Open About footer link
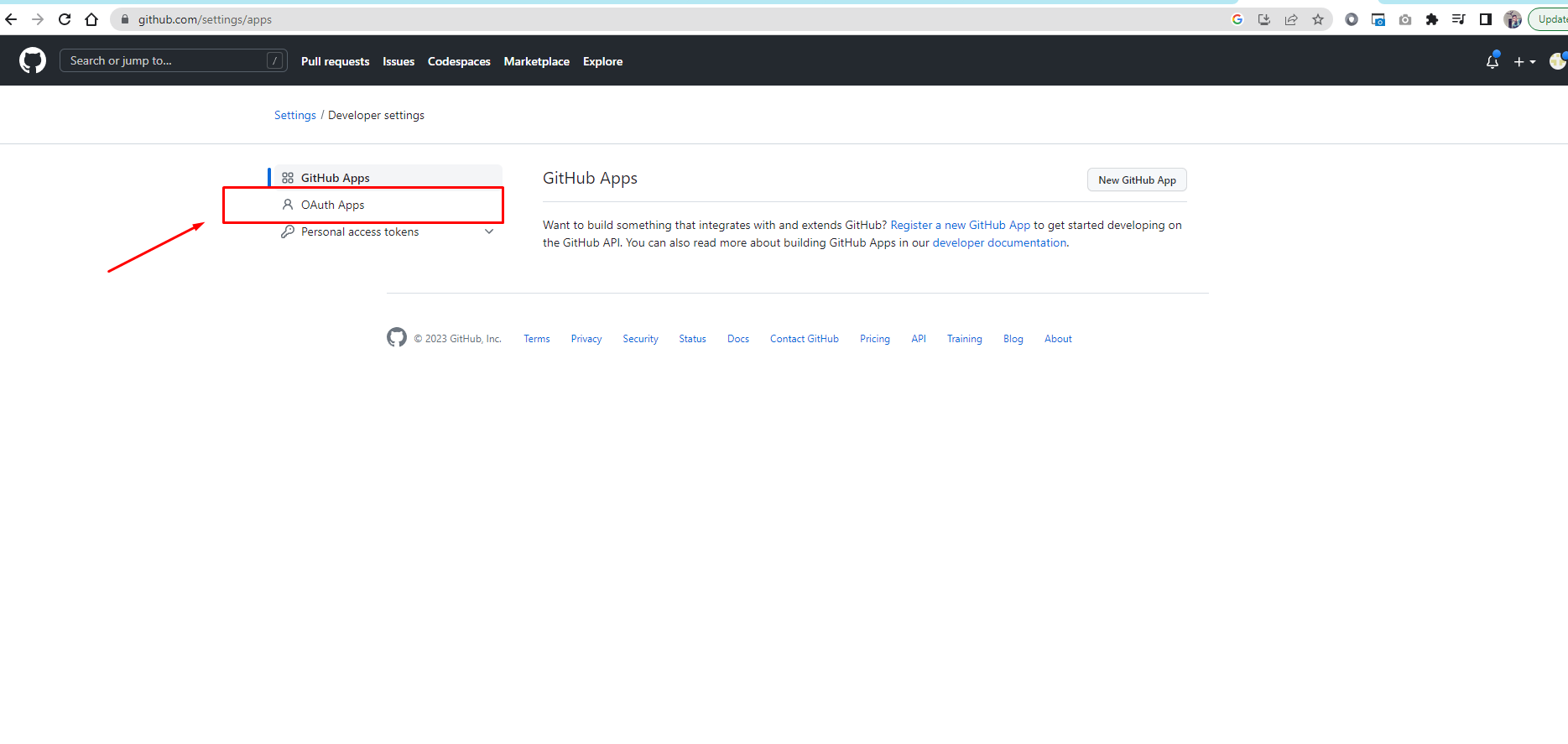This screenshot has height=744, width=1568. (x=1058, y=339)
